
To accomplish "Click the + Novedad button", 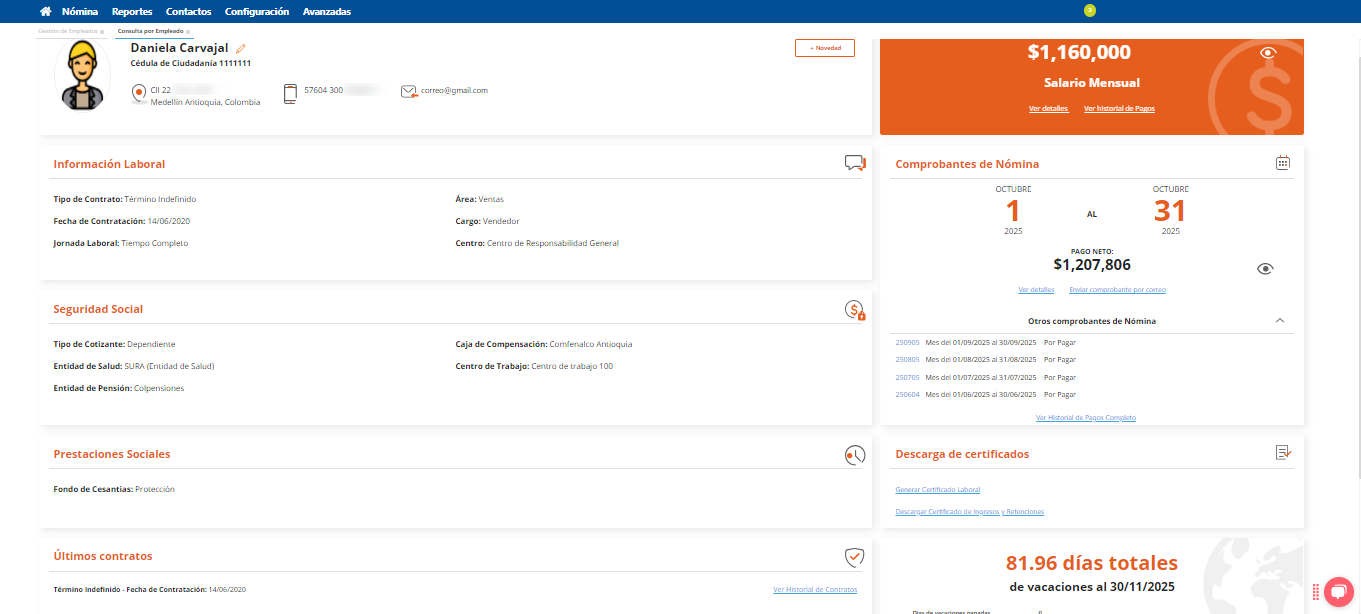I will tap(825, 48).
